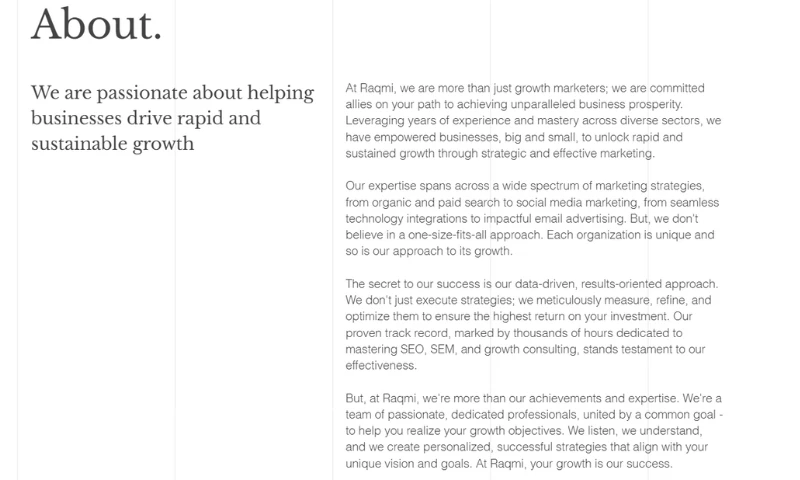Click the "businesses drive rapid and" subheading line
The image size is (800, 480).
pos(146,118)
